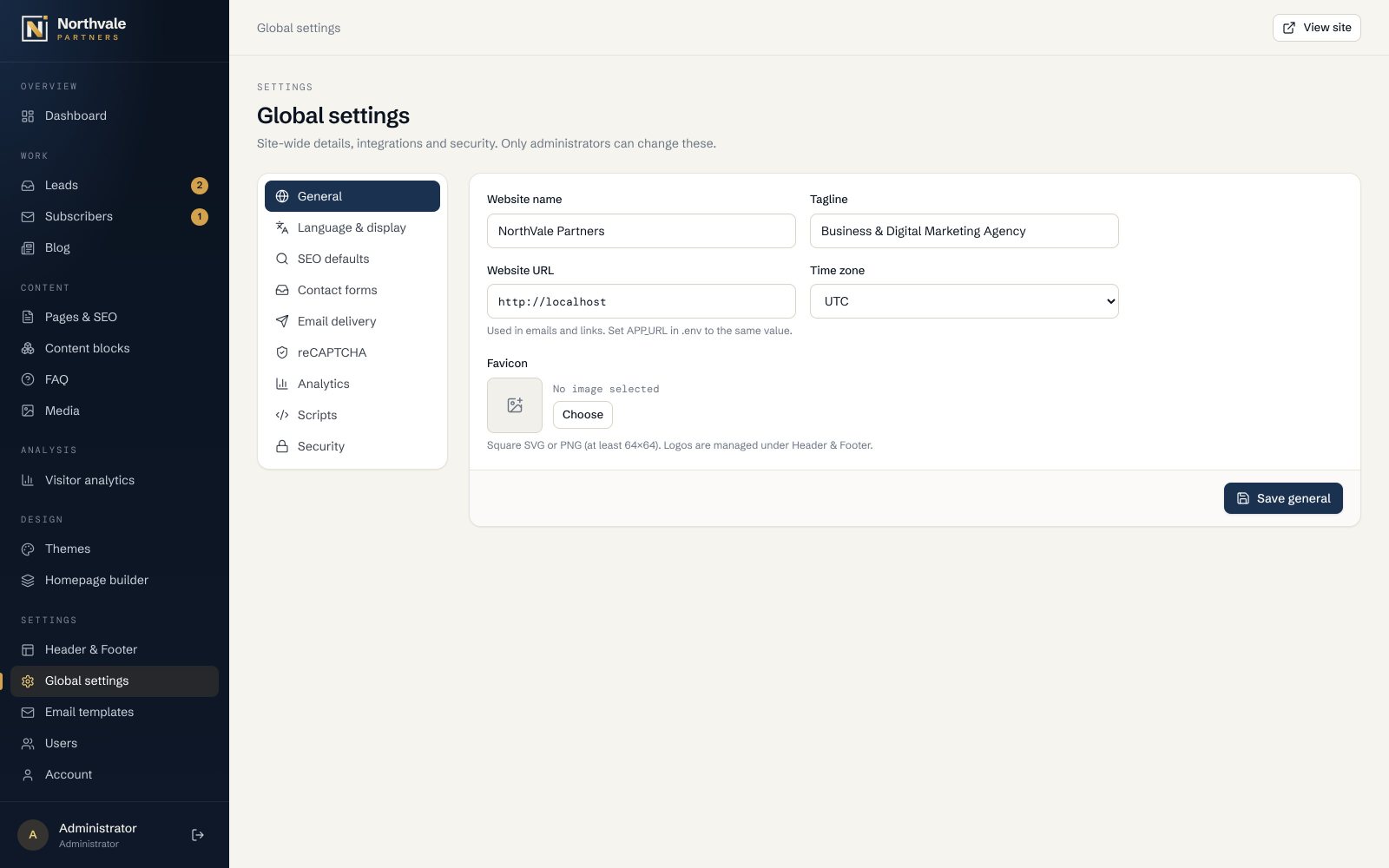
Task: Click the Choose favicon button
Action: click(x=583, y=415)
